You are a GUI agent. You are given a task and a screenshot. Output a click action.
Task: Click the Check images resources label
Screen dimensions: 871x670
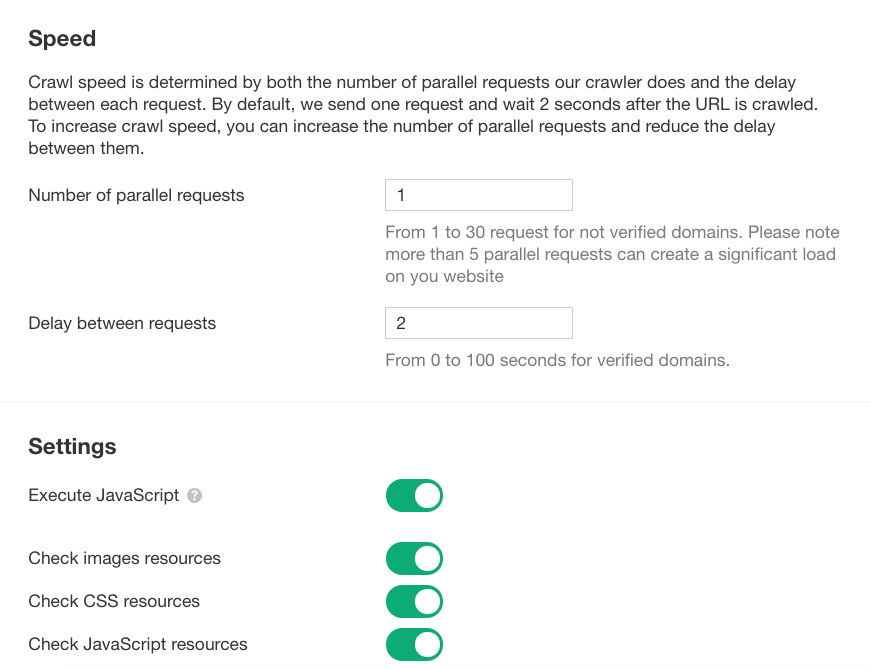pos(124,558)
